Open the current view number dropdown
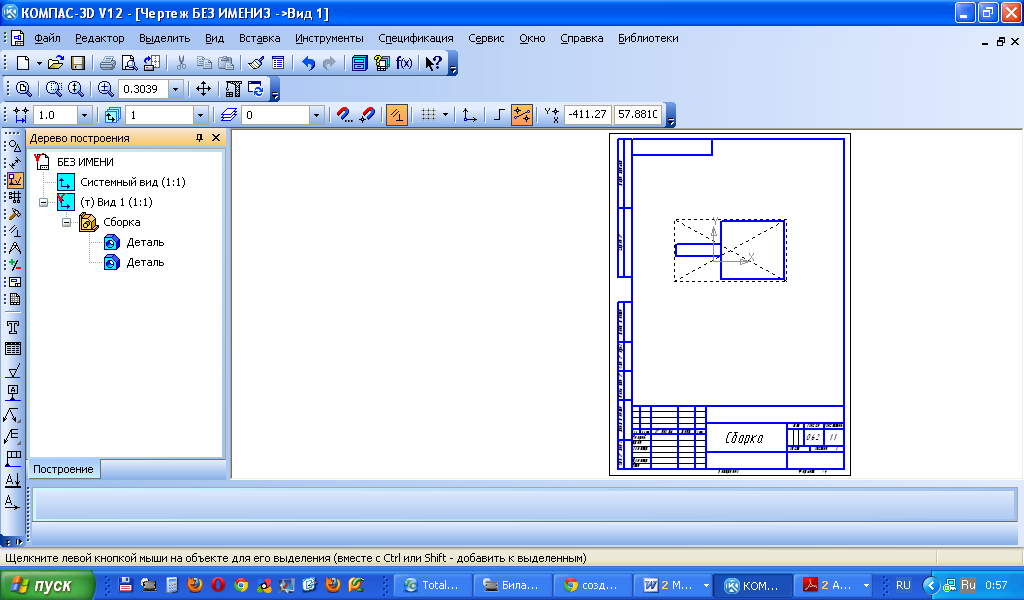 click(x=200, y=115)
